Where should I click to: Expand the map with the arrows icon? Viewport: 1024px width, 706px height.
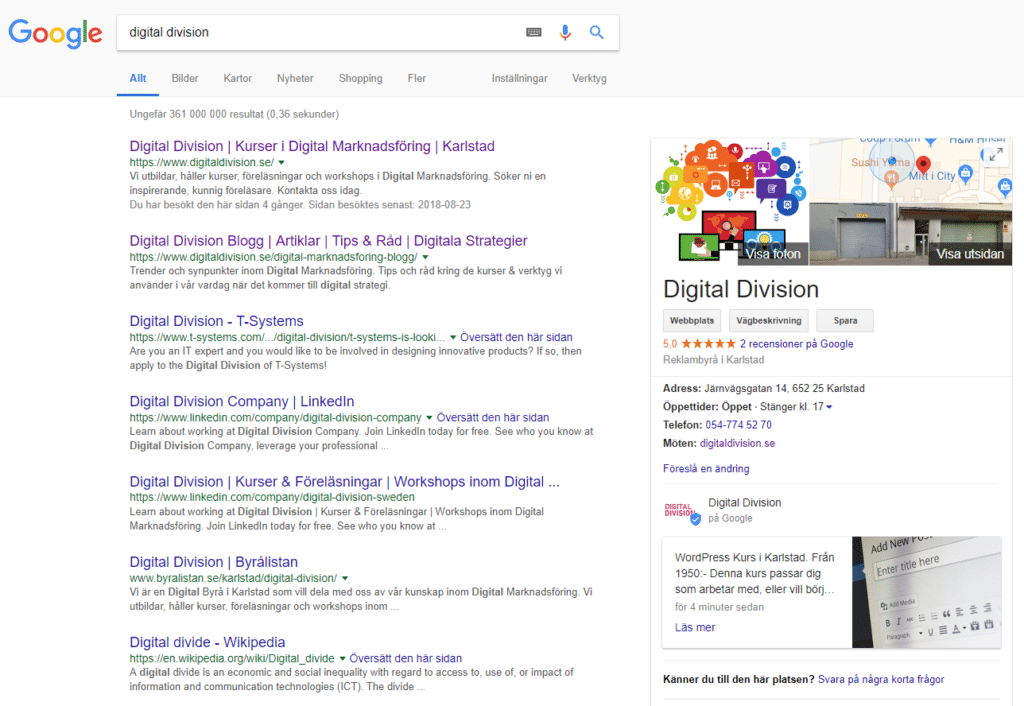click(x=995, y=155)
